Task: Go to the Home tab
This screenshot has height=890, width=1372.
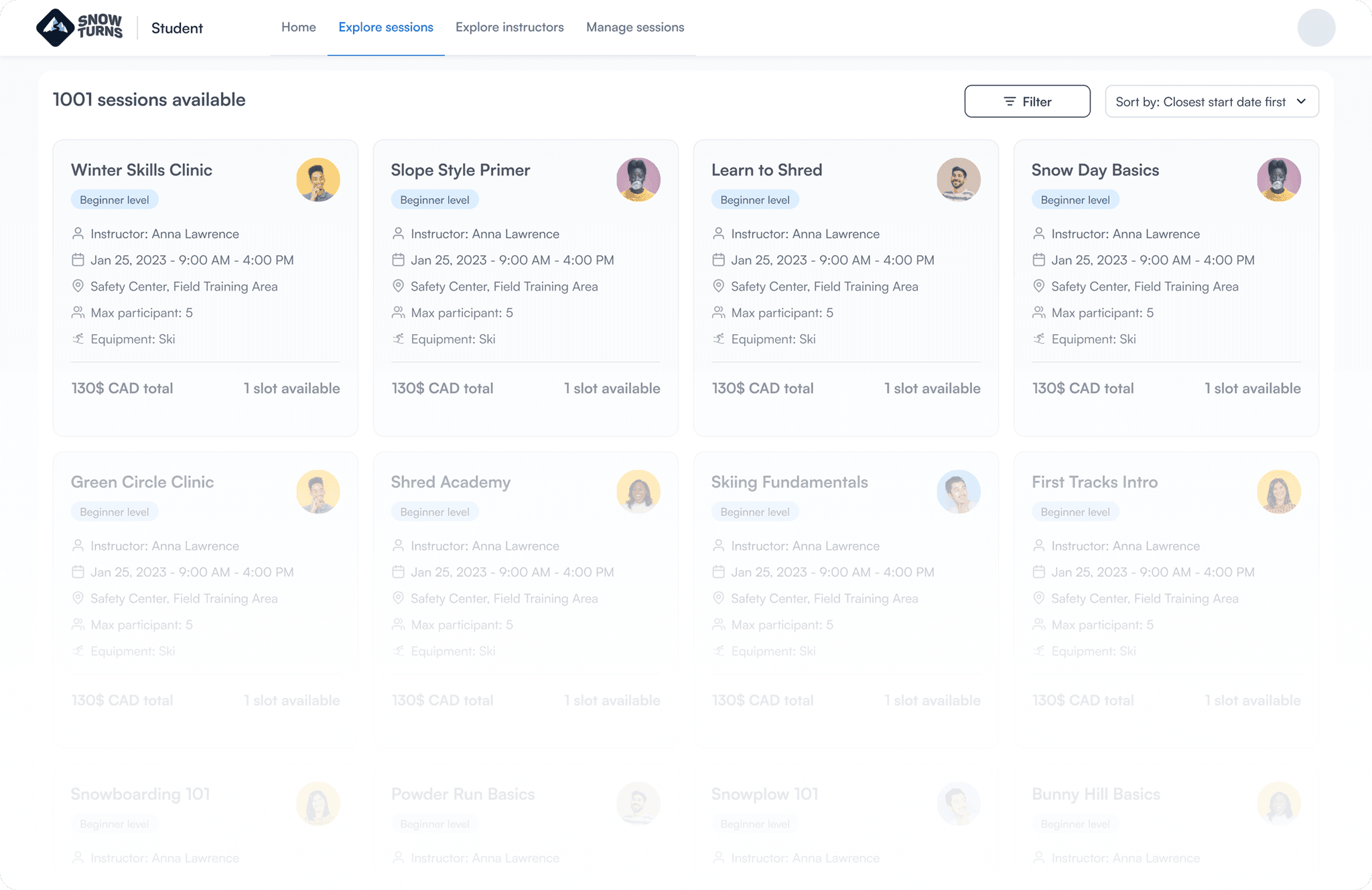Action: pyautogui.click(x=298, y=27)
